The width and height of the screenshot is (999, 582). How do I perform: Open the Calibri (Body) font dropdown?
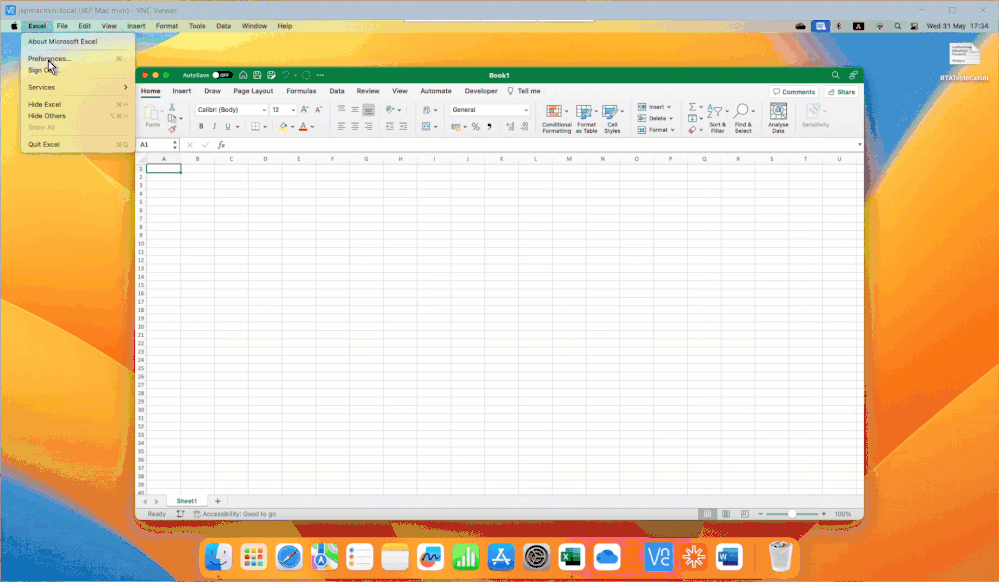263,110
